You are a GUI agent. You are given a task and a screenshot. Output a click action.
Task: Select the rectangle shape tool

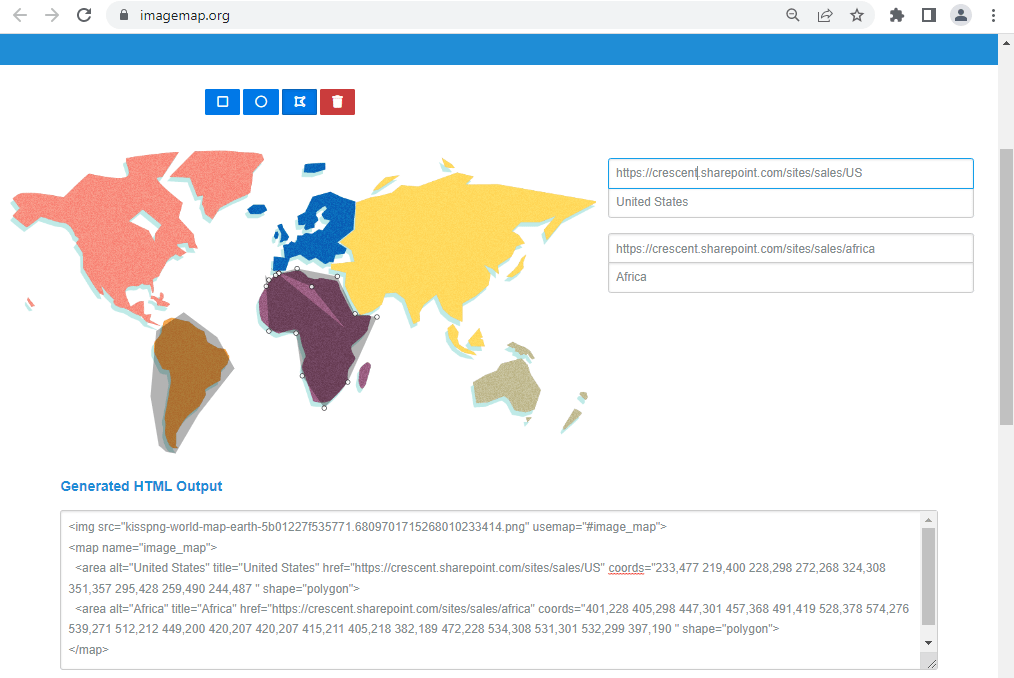pyautogui.click(x=222, y=101)
